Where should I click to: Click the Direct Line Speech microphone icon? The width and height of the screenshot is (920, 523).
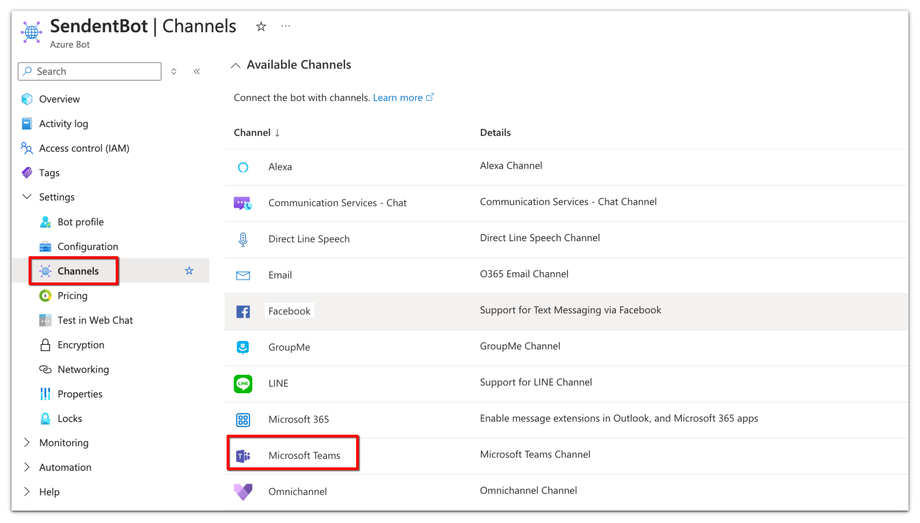click(x=243, y=240)
